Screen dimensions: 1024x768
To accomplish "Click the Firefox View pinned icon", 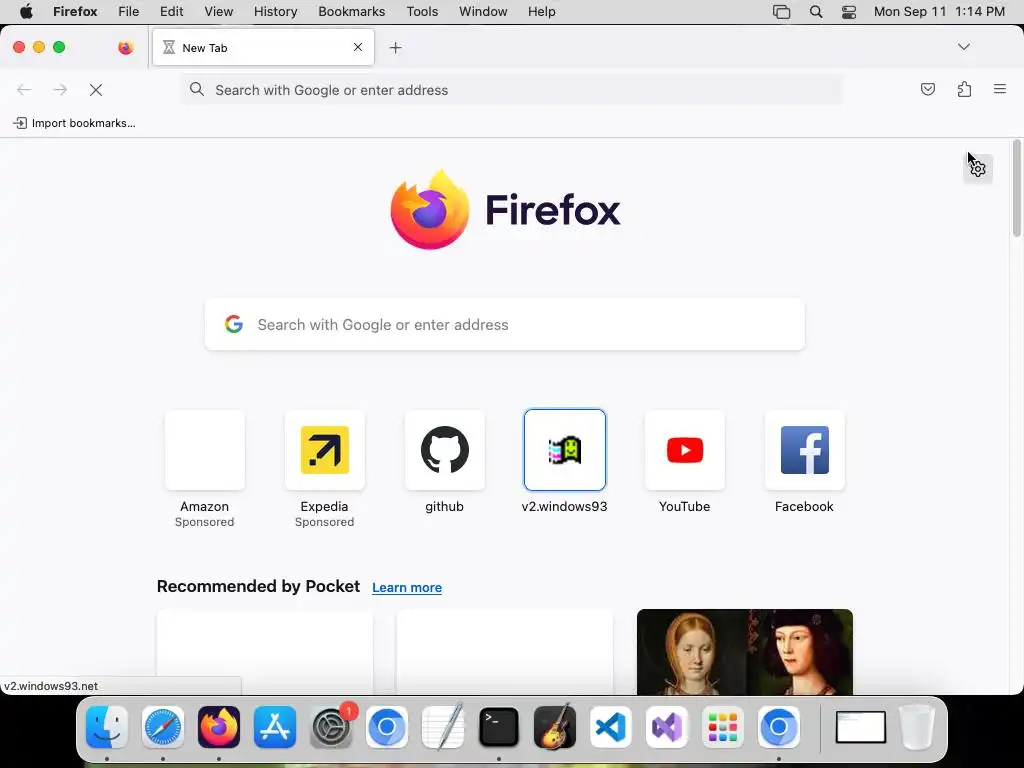I will [x=125, y=47].
